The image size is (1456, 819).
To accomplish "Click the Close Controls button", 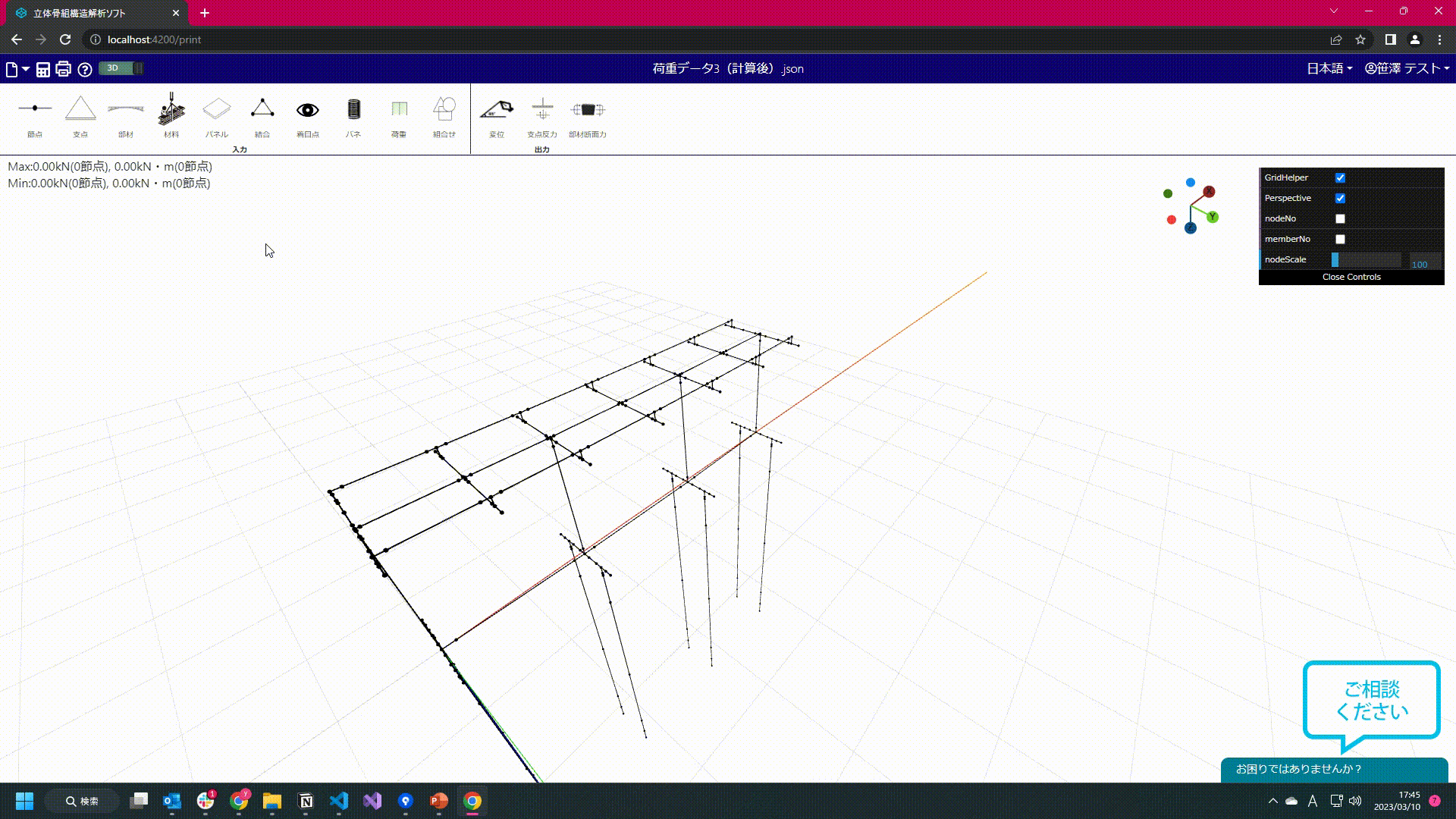I will 1351,277.
